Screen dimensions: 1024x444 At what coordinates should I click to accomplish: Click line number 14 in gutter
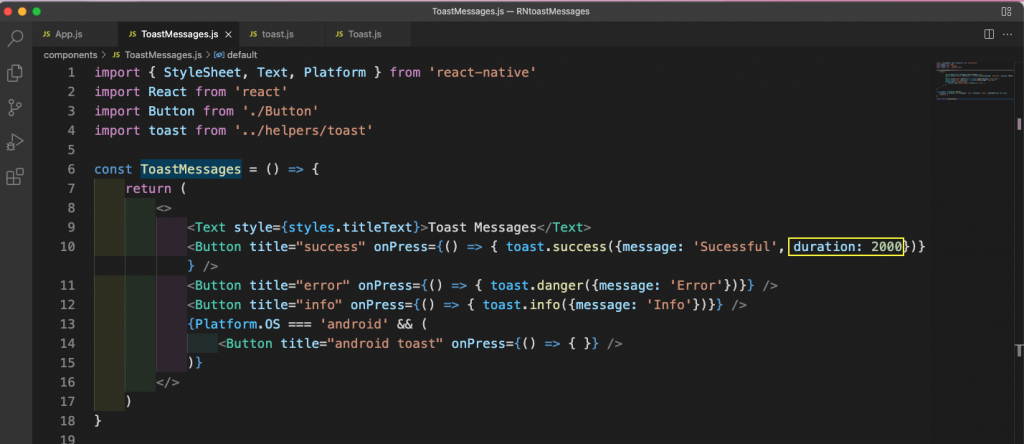(67, 343)
